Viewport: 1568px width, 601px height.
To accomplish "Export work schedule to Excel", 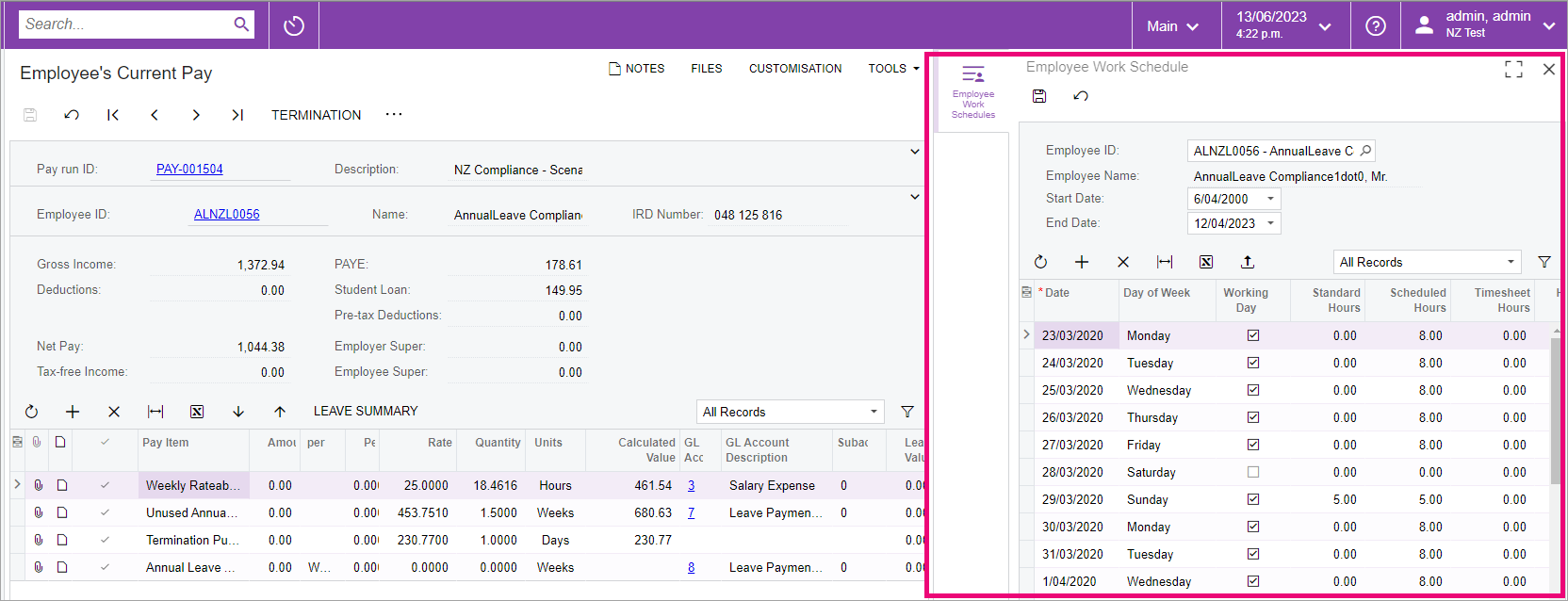I will pyautogui.click(x=1206, y=262).
